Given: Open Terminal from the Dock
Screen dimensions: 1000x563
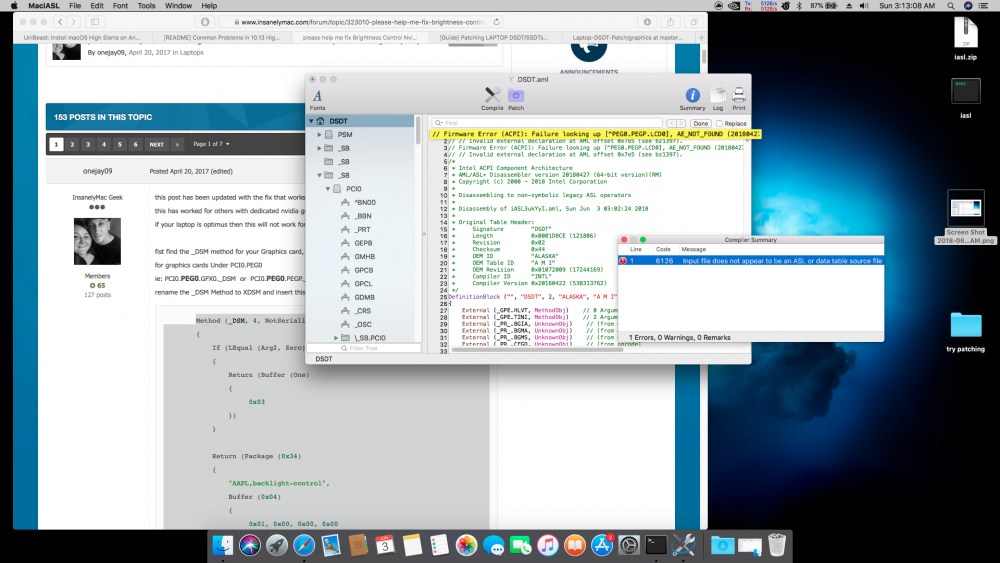Looking at the screenshot, I should click(x=656, y=545).
